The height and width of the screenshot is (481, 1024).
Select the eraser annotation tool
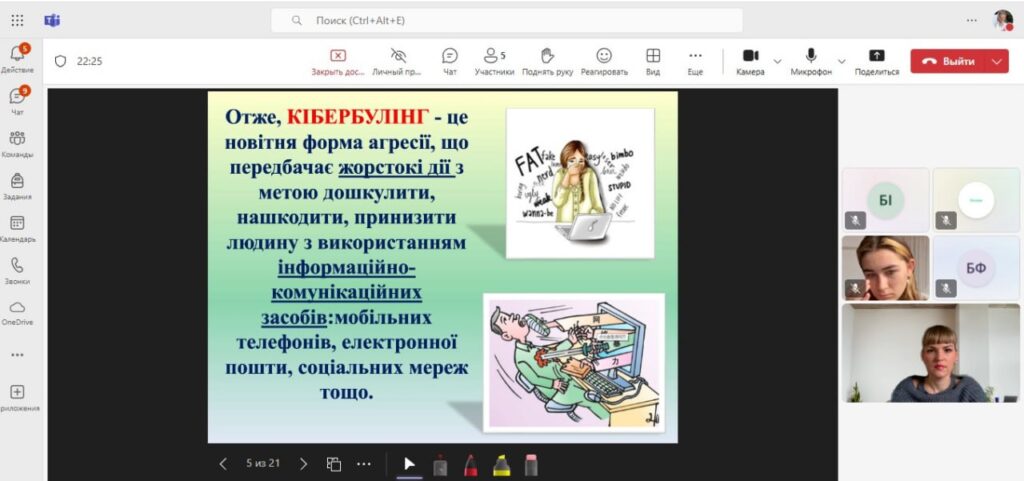point(531,464)
